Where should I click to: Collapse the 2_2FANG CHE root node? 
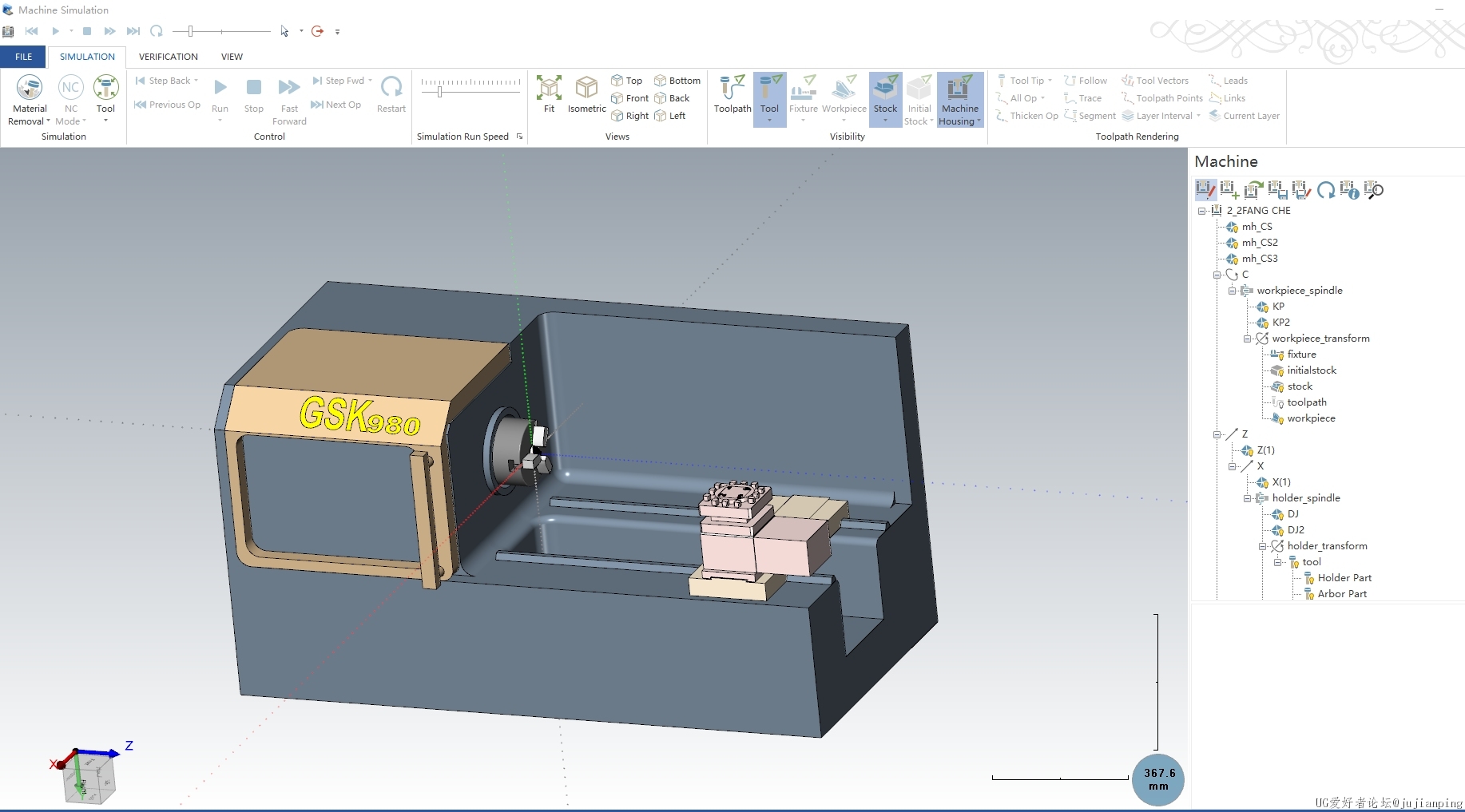coord(1201,211)
